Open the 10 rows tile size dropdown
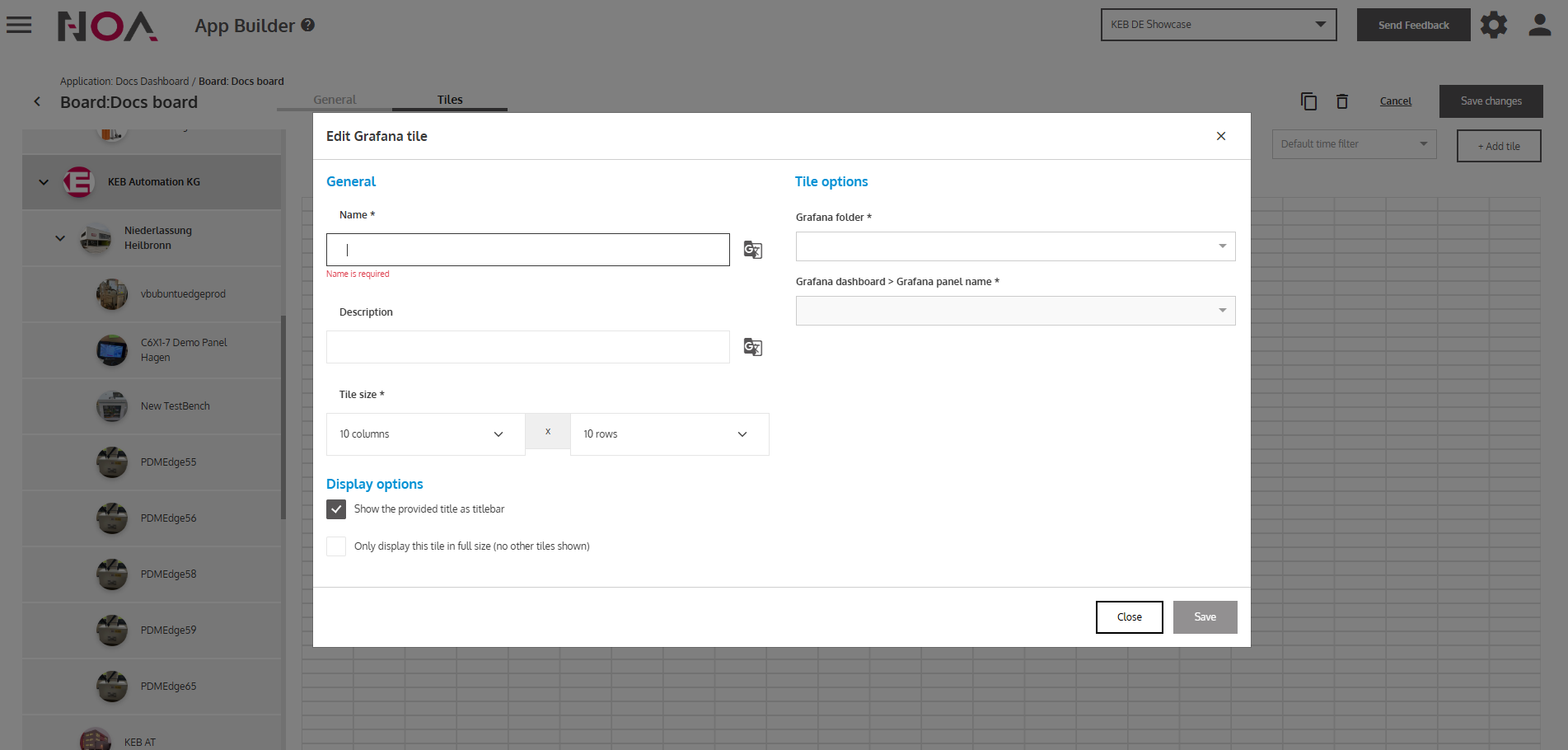Screen dimensions: 1568x750 coord(669,434)
